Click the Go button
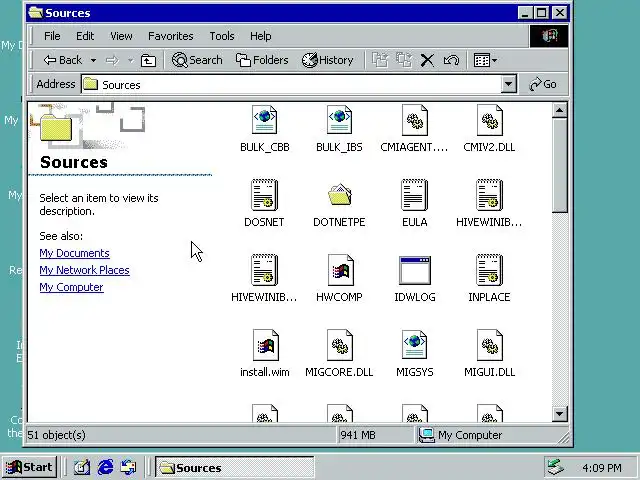 coord(543,84)
